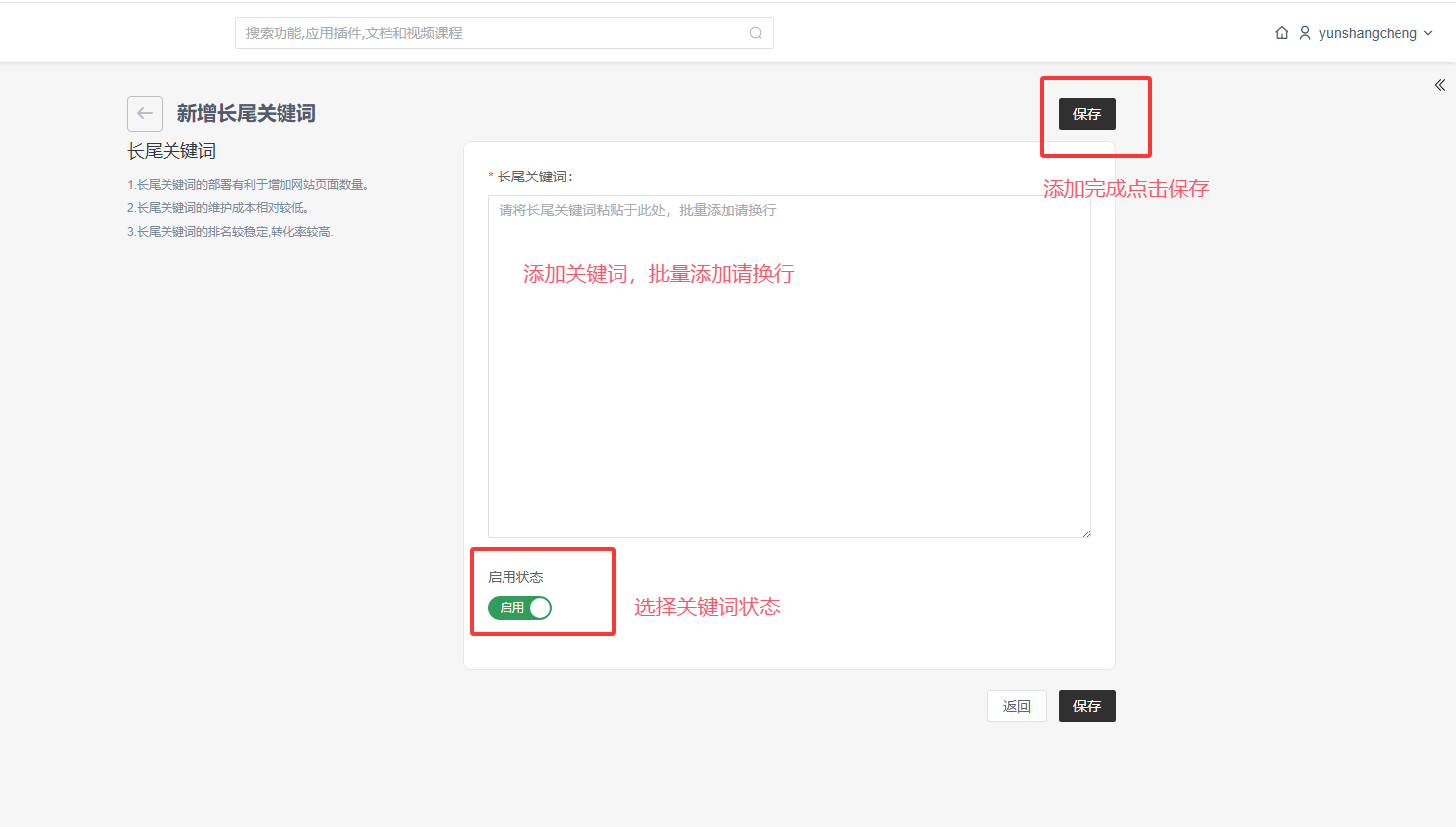Click the home icon in top bar
The image size is (1456, 827).
point(1282,33)
